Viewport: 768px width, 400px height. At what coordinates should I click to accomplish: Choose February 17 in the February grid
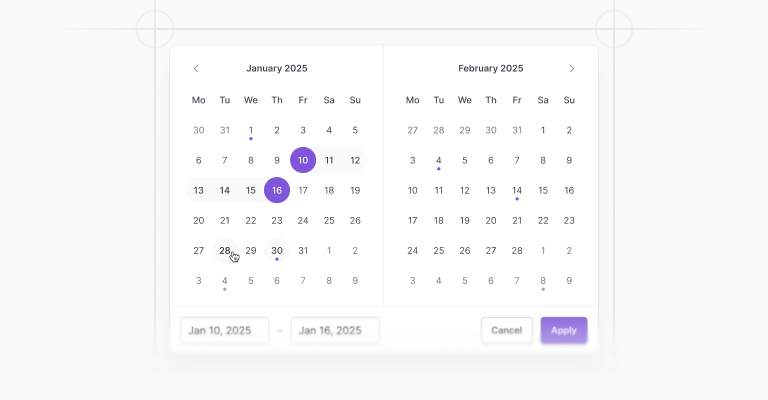pyautogui.click(x=412, y=221)
